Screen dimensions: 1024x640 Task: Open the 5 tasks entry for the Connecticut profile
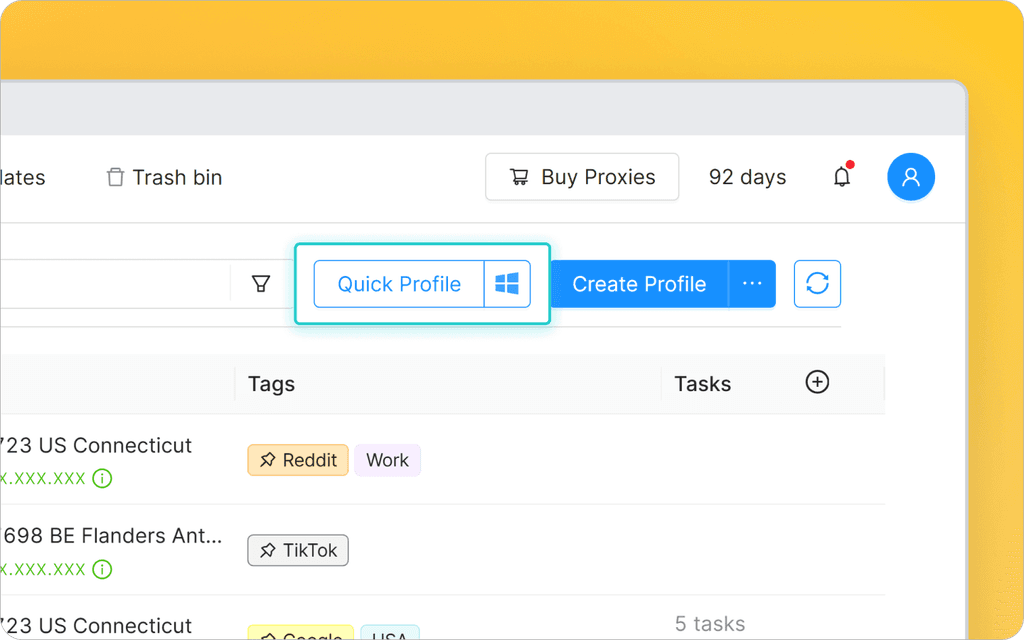click(709, 622)
